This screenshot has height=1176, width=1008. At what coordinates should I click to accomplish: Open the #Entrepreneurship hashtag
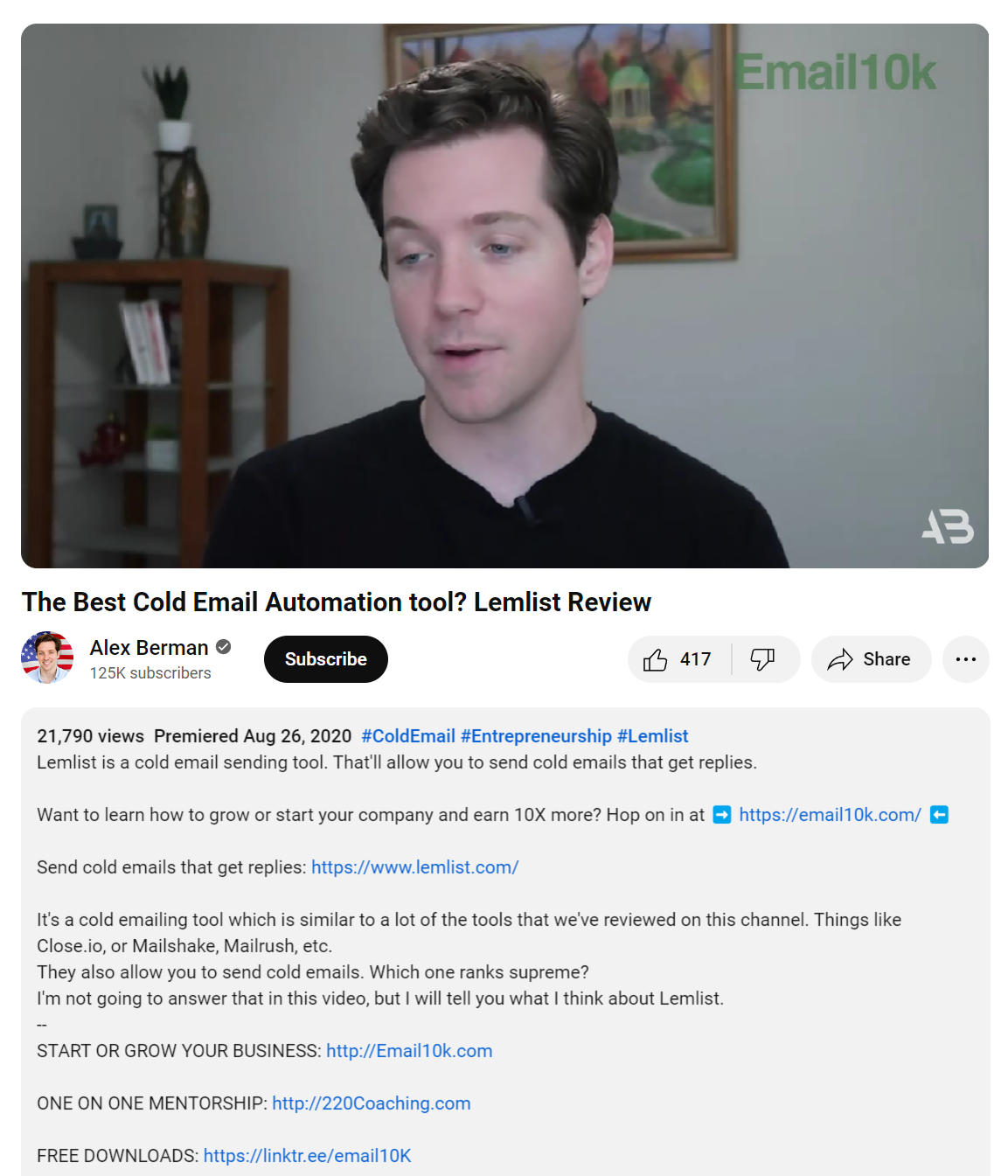pos(536,736)
